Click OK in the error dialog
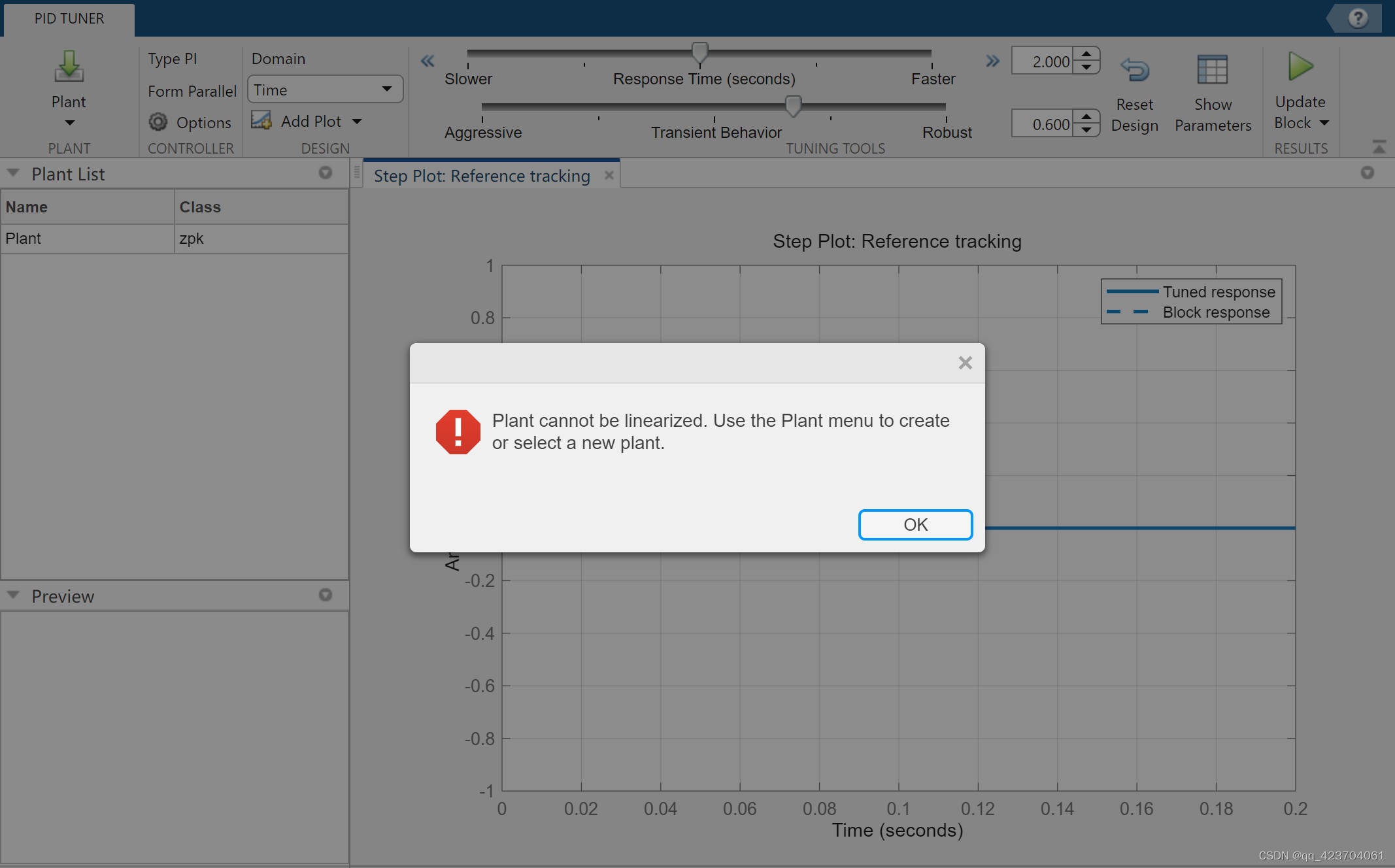Viewport: 1395px width, 868px height. point(915,524)
